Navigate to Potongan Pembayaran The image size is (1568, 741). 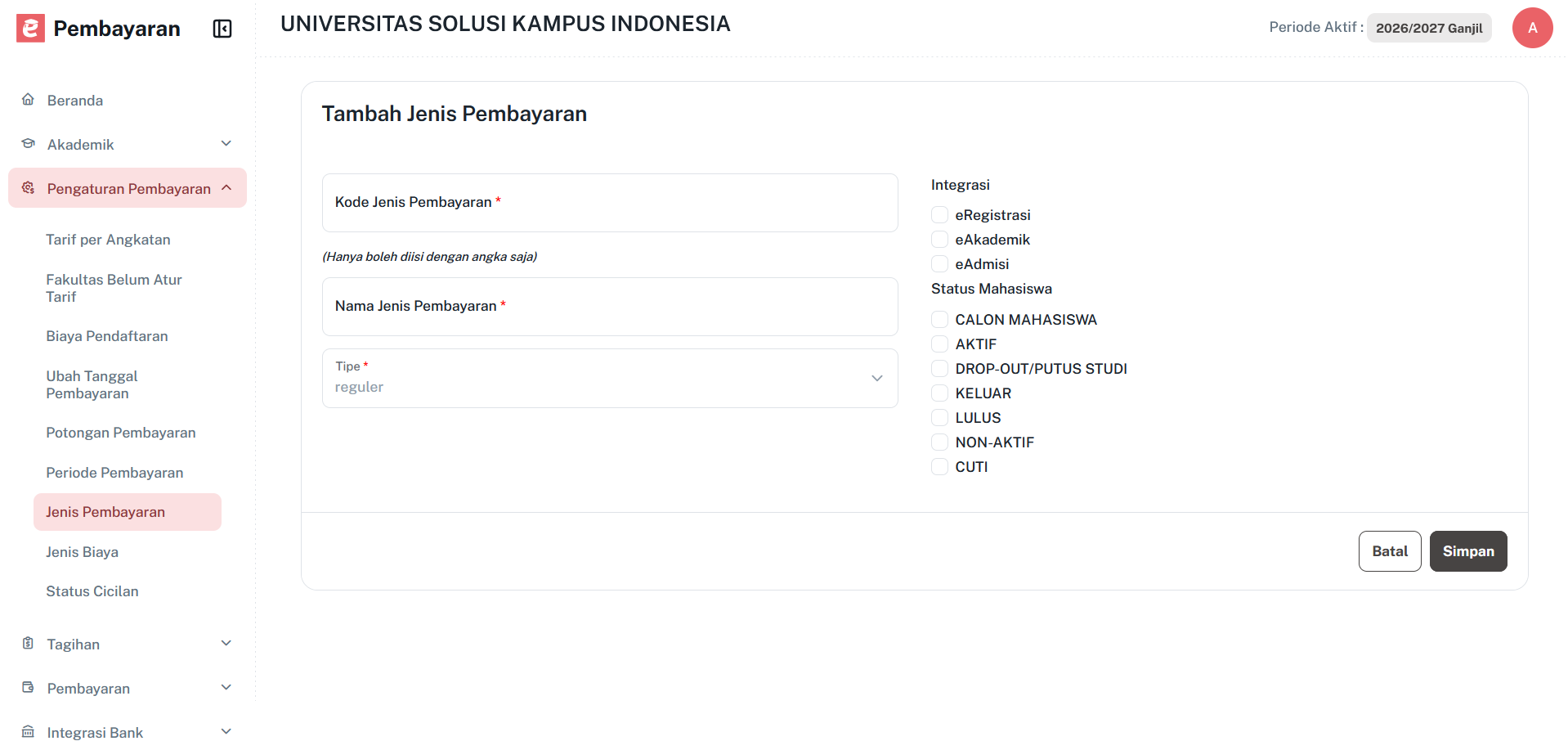(x=120, y=432)
